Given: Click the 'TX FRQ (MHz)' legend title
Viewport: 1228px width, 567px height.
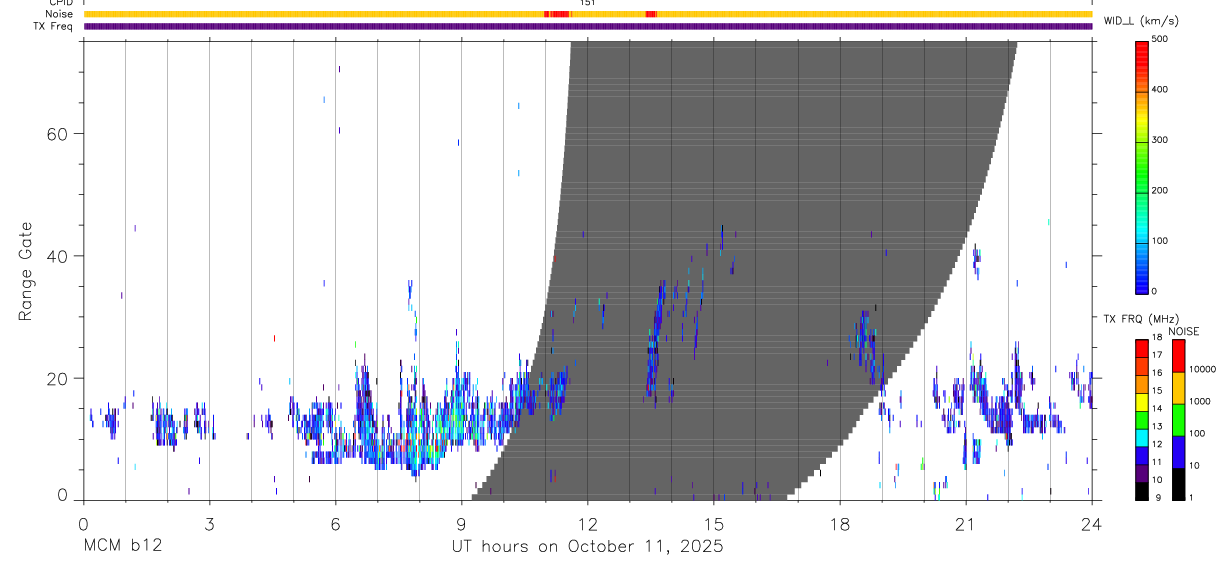Looking at the screenshot, I should pyautogui.click(x=1139, y=319).
